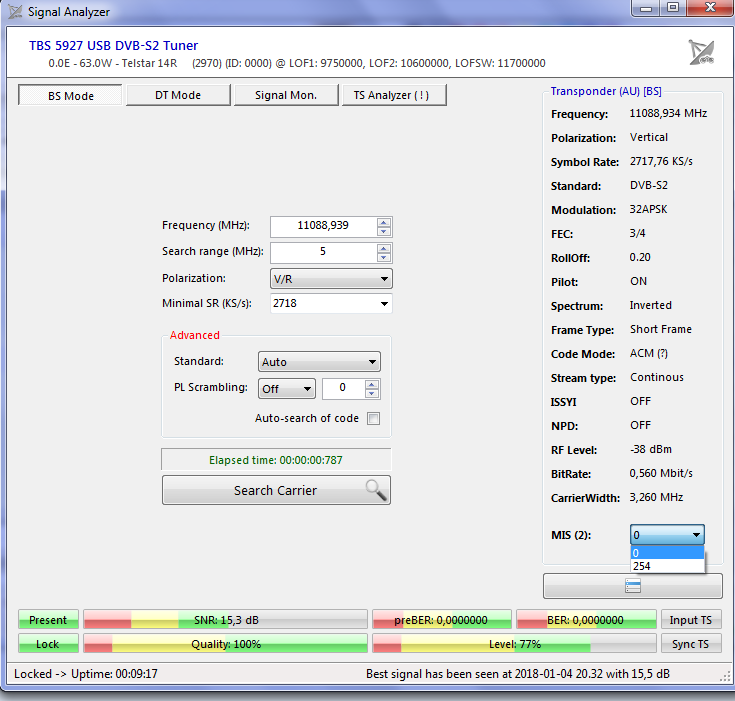
Task: Click the list icon button below MIS
Action: pos(632,586)
